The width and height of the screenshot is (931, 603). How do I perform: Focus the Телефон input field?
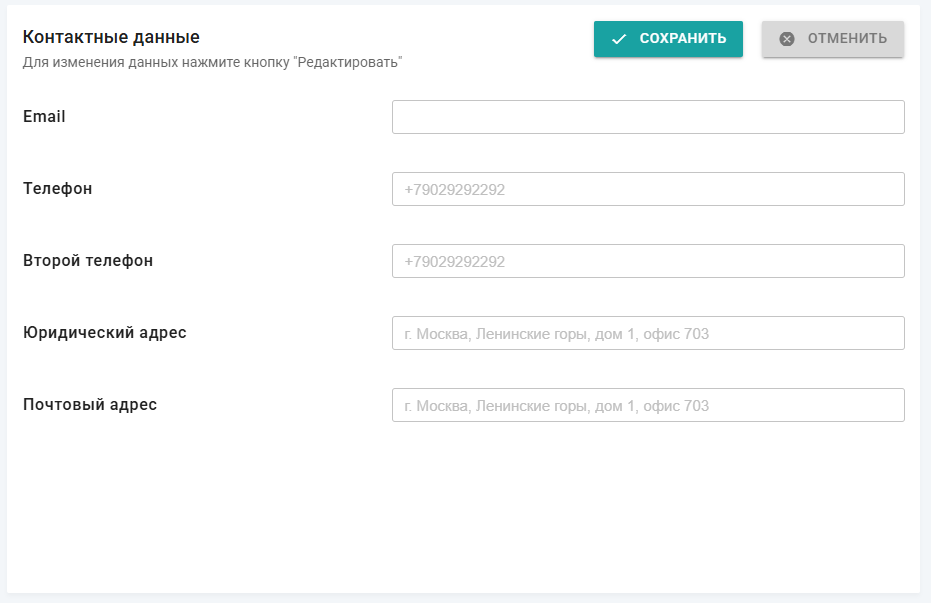click(648, 189)
